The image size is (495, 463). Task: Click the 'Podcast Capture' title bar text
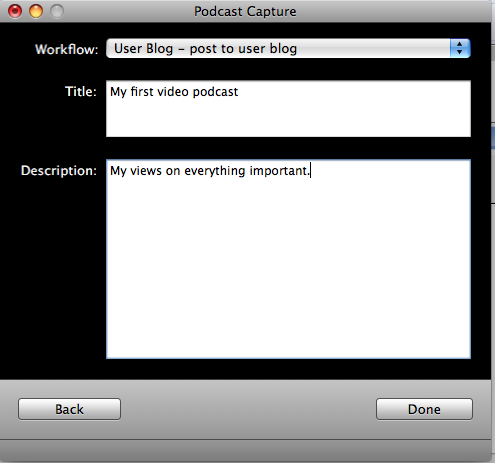[x=245, y=12]
